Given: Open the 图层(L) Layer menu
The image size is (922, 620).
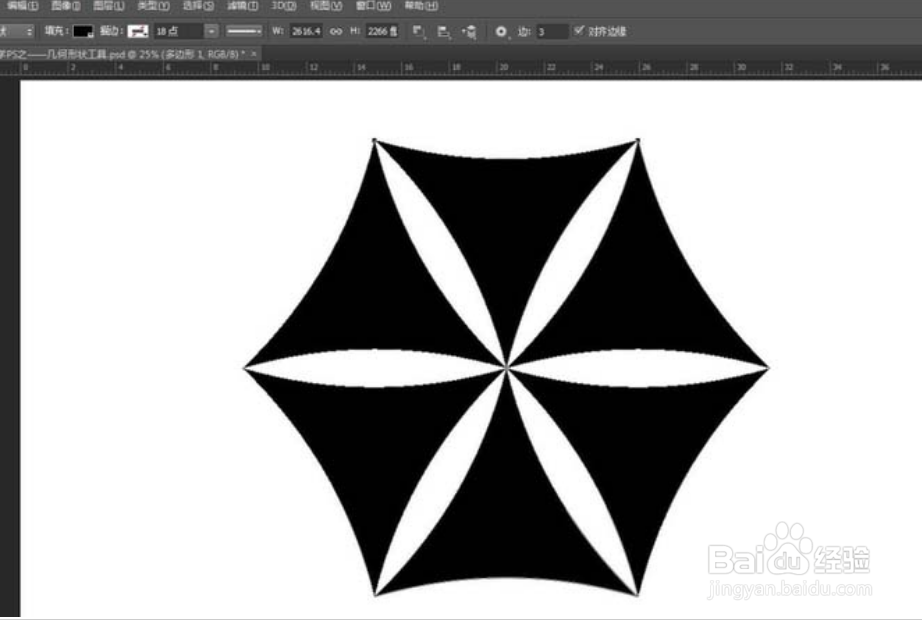Looking at the screenshot, I should (109, 6).
